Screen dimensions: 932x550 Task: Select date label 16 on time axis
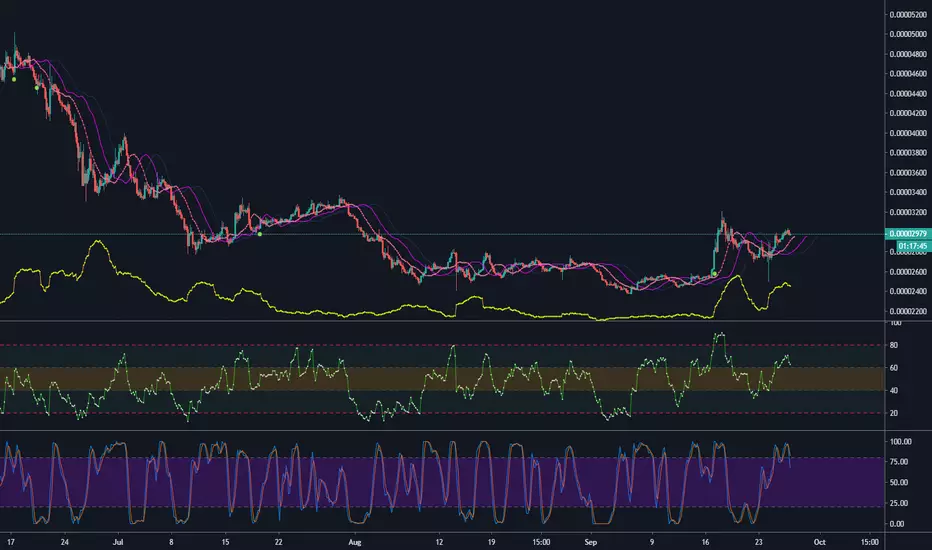pos(706,542)
